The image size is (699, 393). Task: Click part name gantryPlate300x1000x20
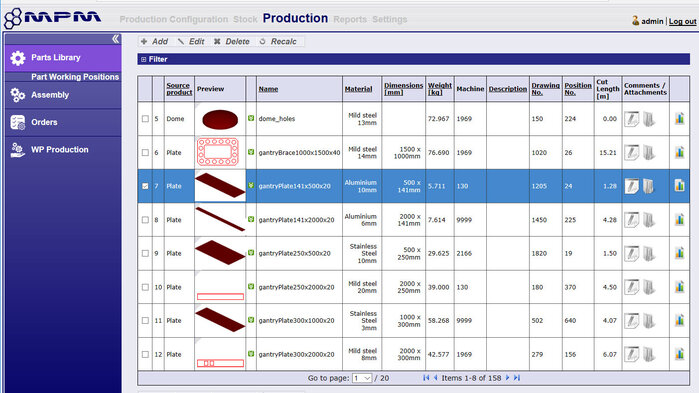pyautogui.click(x=296, y=321)
